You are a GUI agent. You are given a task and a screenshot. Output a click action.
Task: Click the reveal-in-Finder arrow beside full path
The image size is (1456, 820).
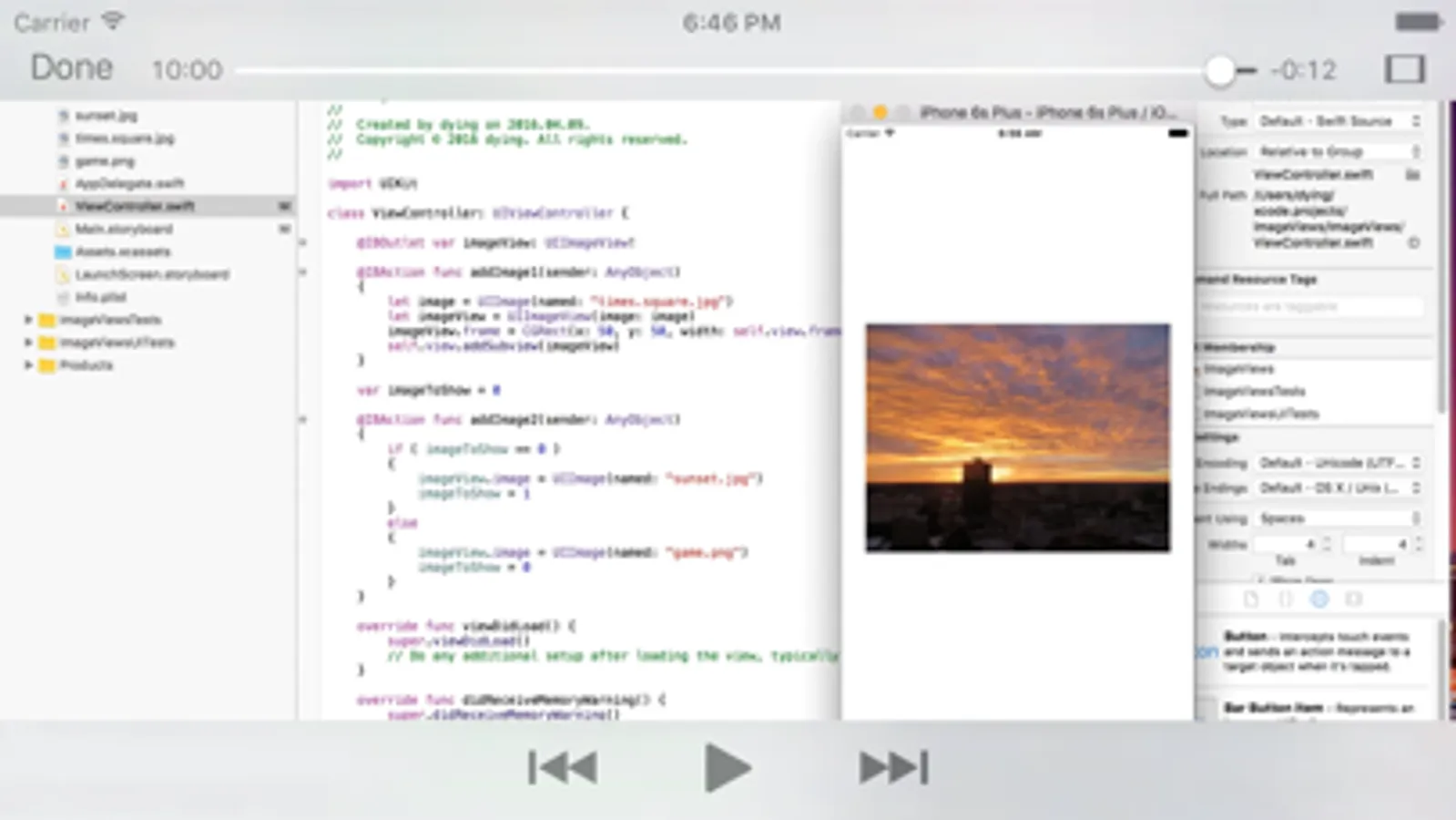coord(1414,243)
